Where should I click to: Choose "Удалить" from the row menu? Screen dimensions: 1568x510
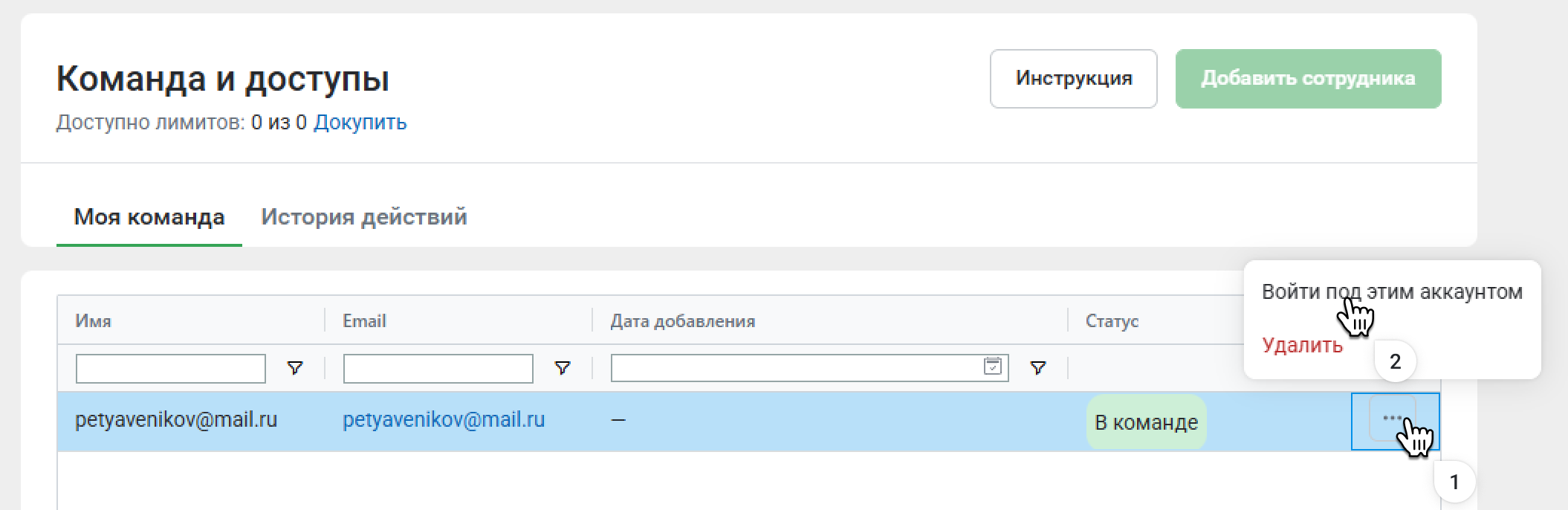click(x=1302, y=345)
